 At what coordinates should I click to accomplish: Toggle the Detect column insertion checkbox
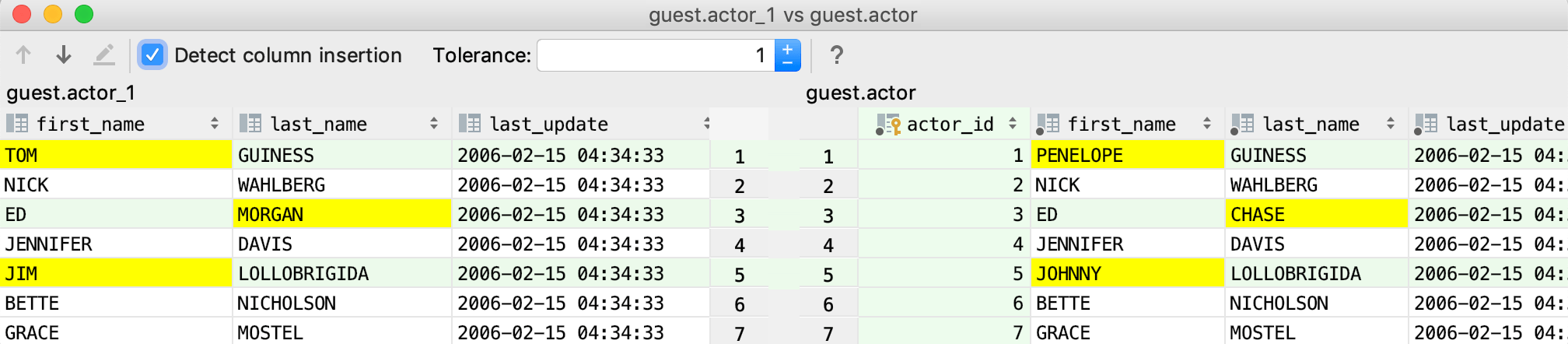[152, 55]
